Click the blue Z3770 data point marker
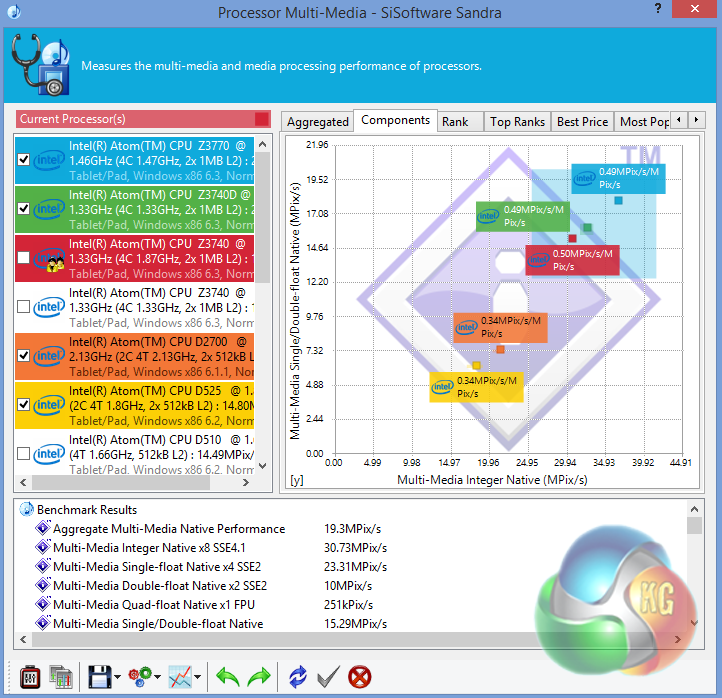The width and height of the screenshot is (722, 698). [618, 200]
